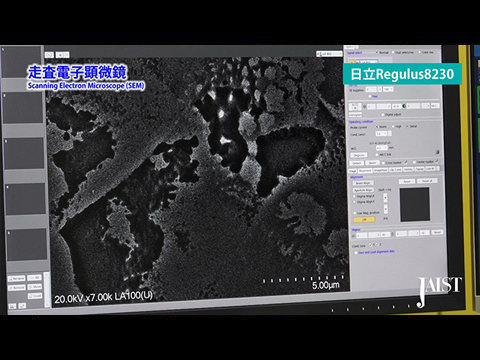Click the brightness icon in the adjustment row
This screenshot has width=480, height=360.
(x=364, y=107)
